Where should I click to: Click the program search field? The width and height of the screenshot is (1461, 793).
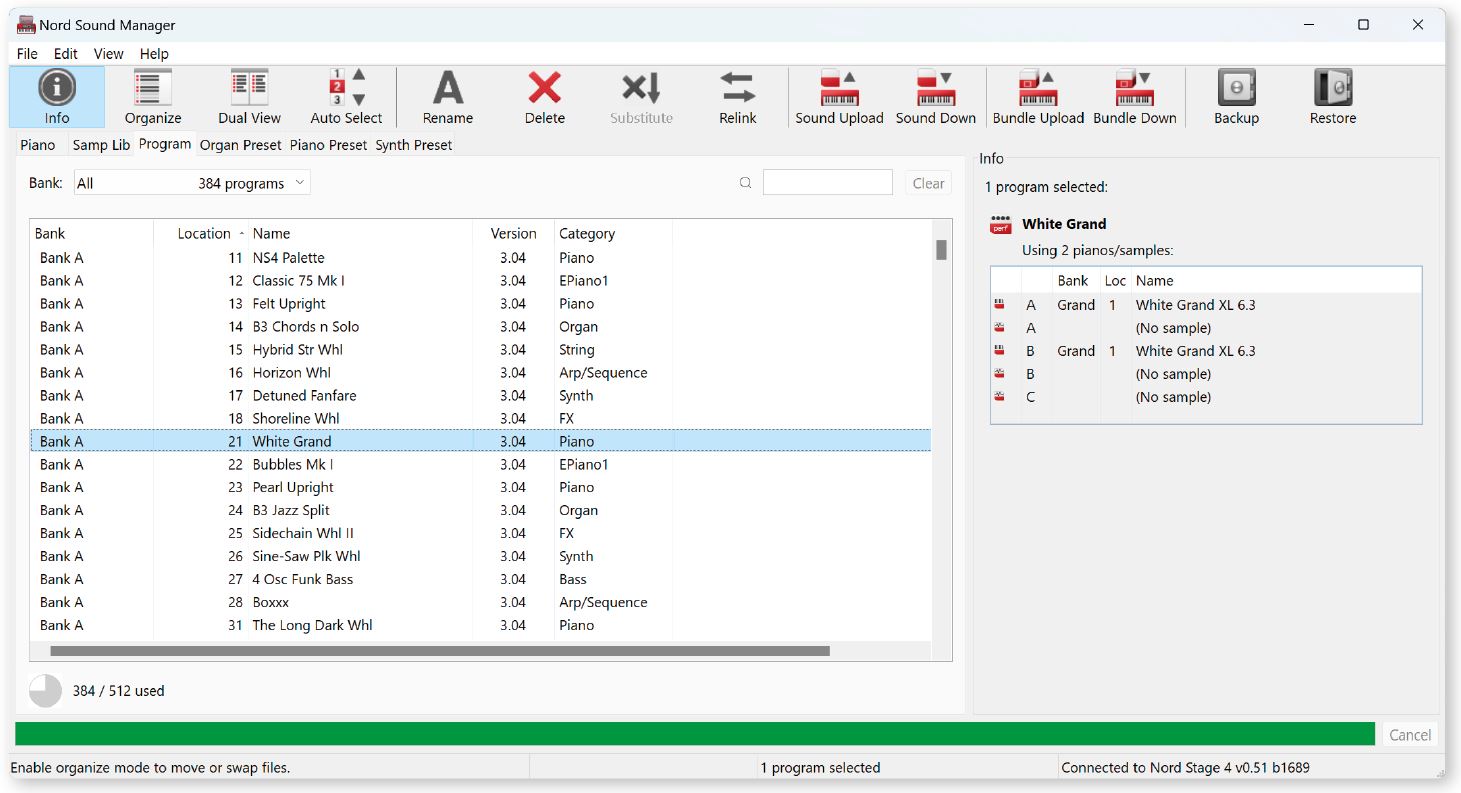[x=828, y=183]
